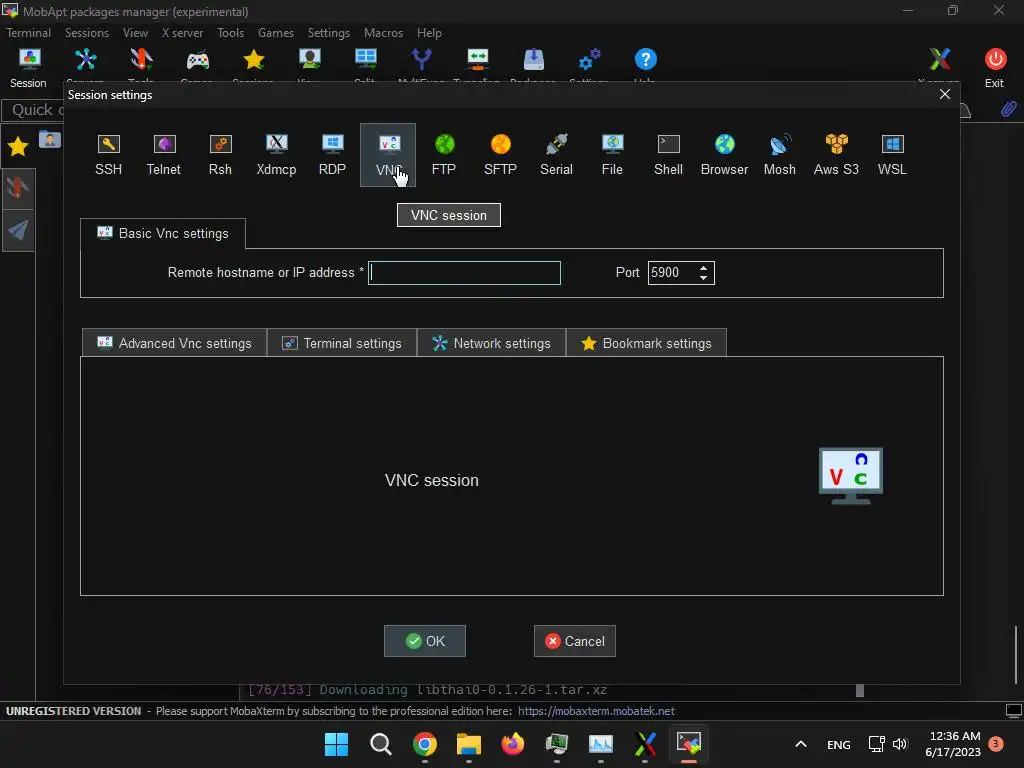
Task: Show hidden system tray icons
Action: (801, 744)
